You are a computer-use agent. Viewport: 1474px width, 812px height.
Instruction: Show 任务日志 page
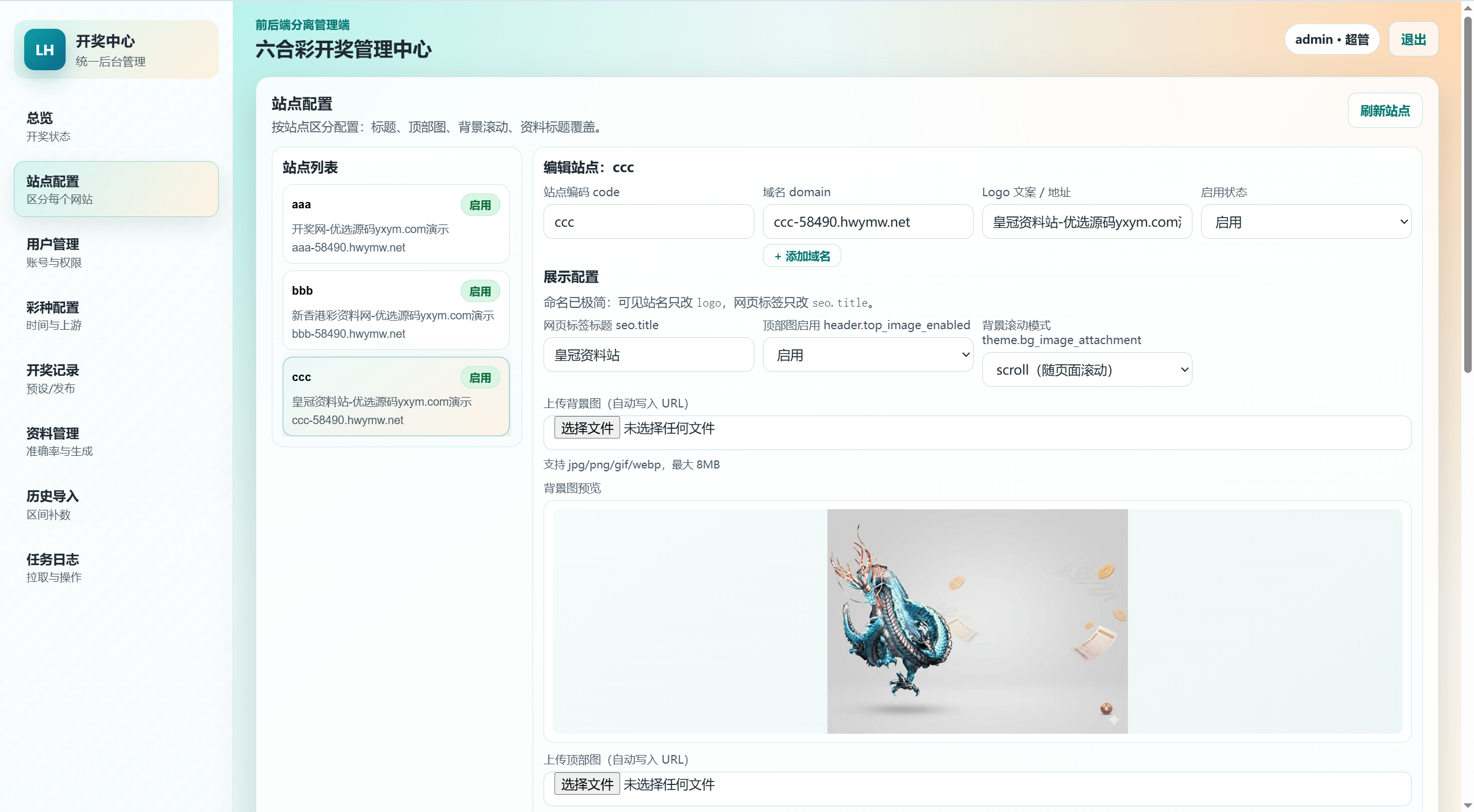[116, 567]
